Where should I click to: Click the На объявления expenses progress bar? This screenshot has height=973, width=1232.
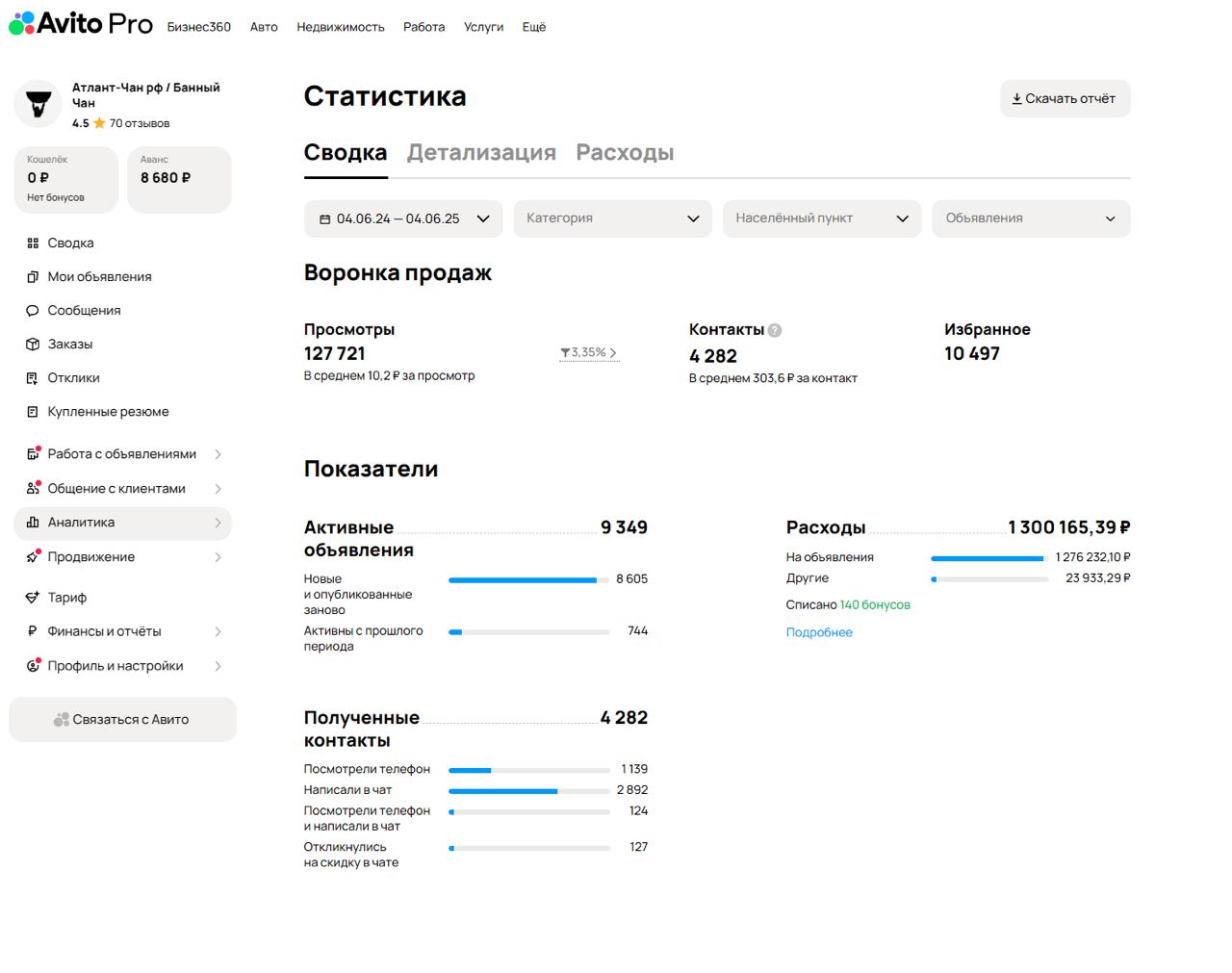[989, 558]
